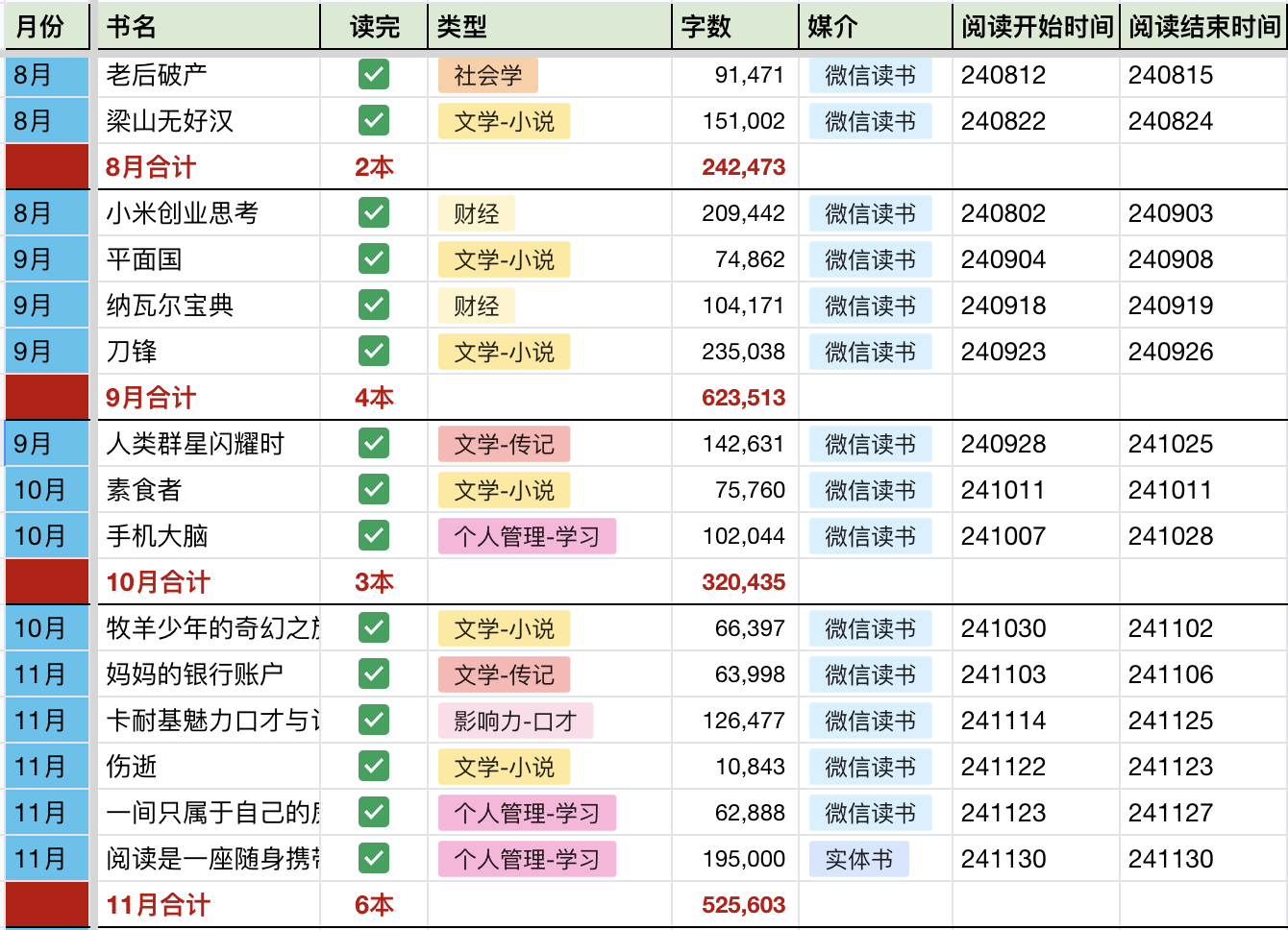Open the 实体书 medium dropdown
The image size is (1288, 930).
pos(858,860)
